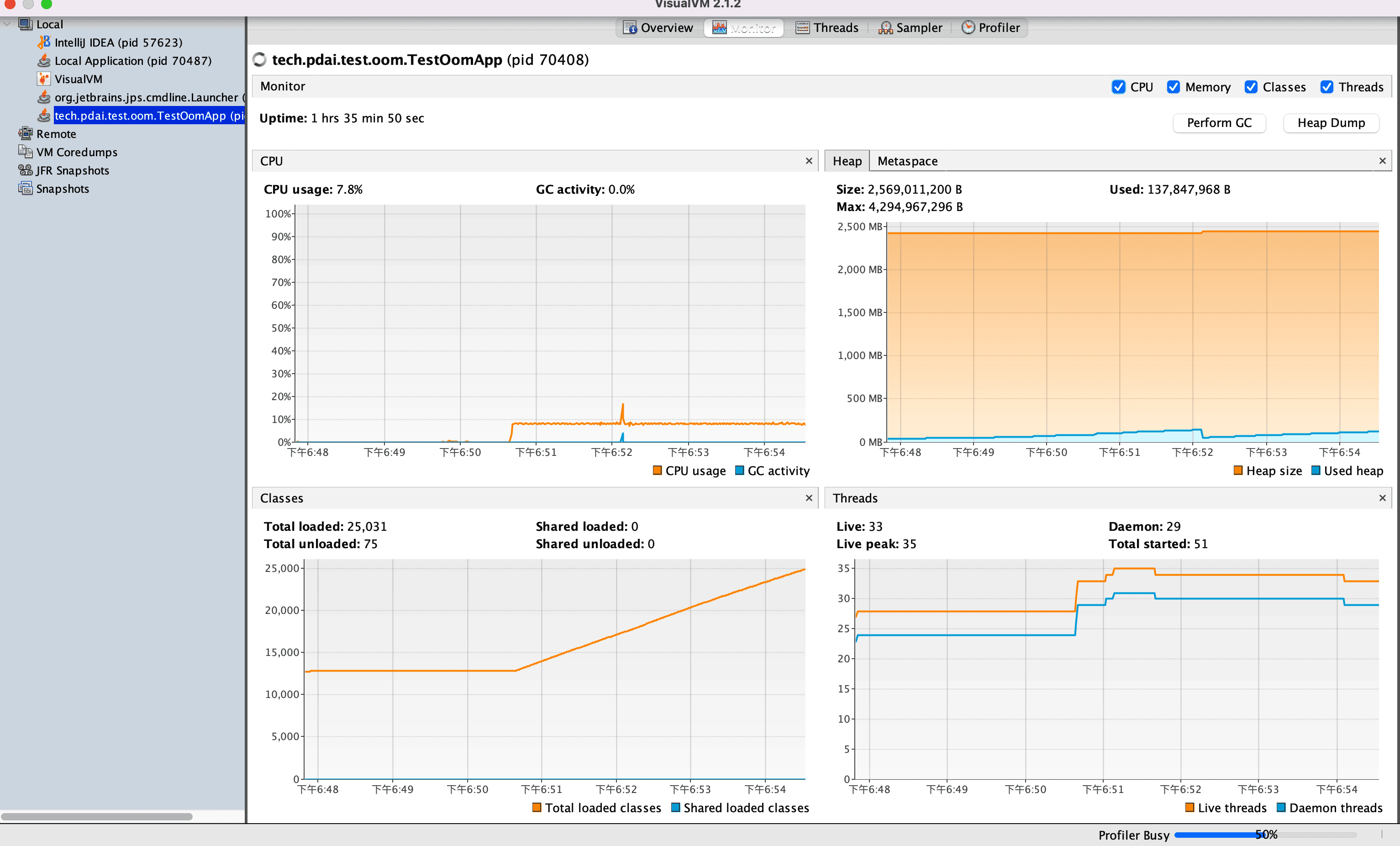Uncheck the CPU checkbox
The height and width of the screenshot is (846, 1400).
(x=1118, y=87)
